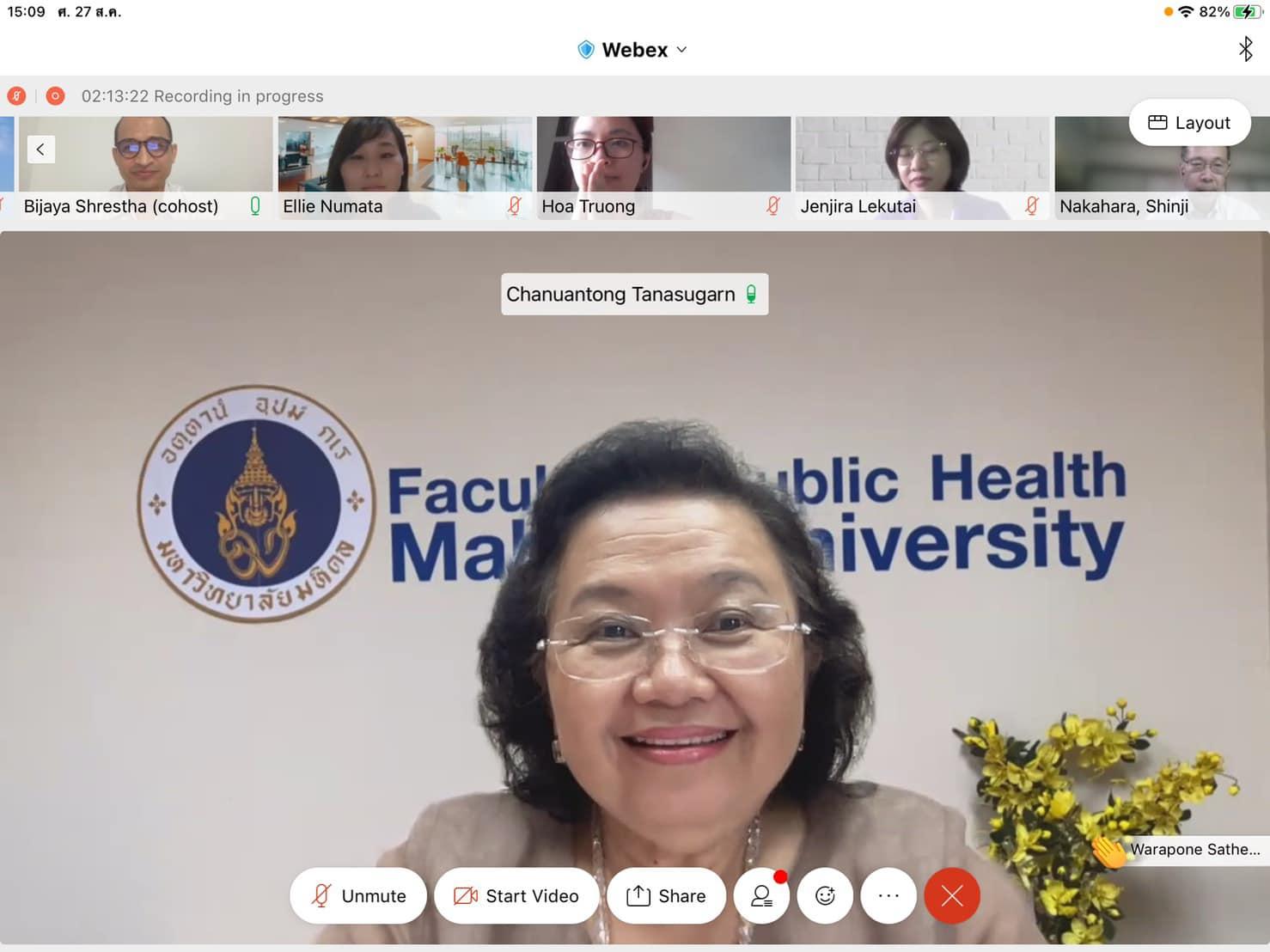Tap the battery indicator in status bar

[x=1247, y=12]
